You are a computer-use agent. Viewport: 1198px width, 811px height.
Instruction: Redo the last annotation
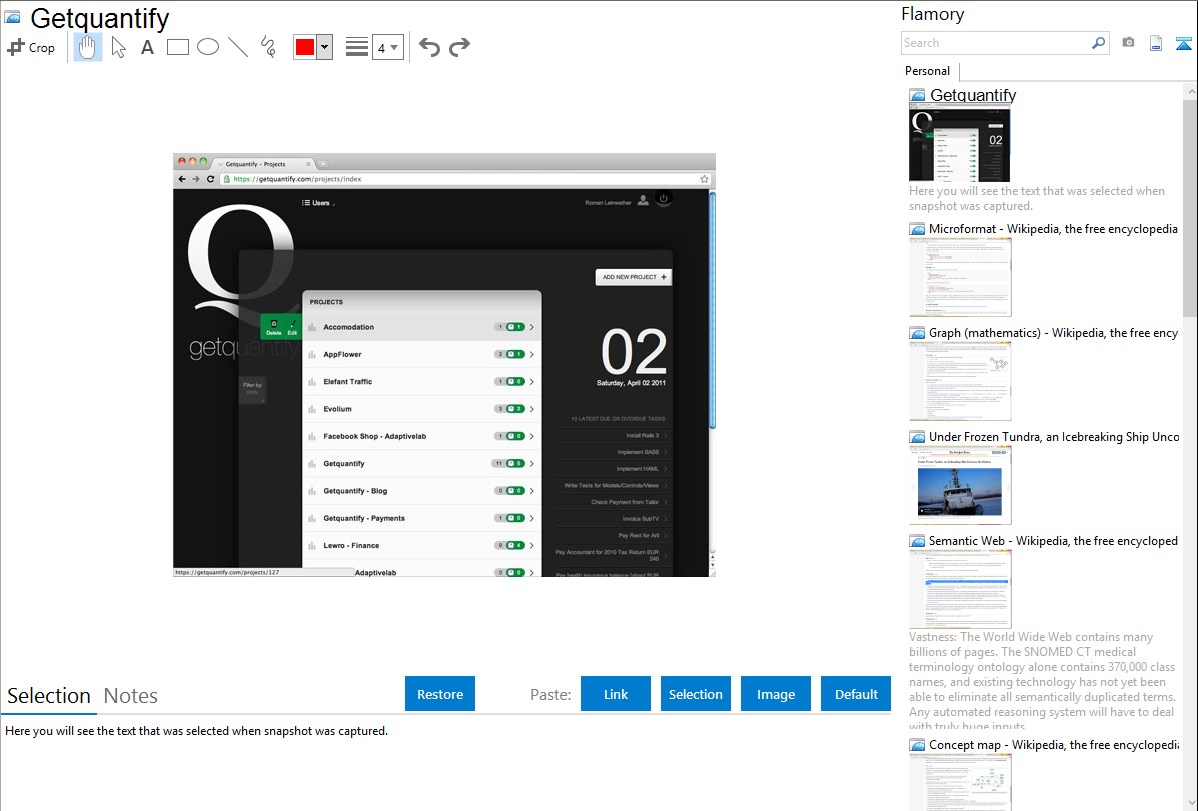pos(459,47)
